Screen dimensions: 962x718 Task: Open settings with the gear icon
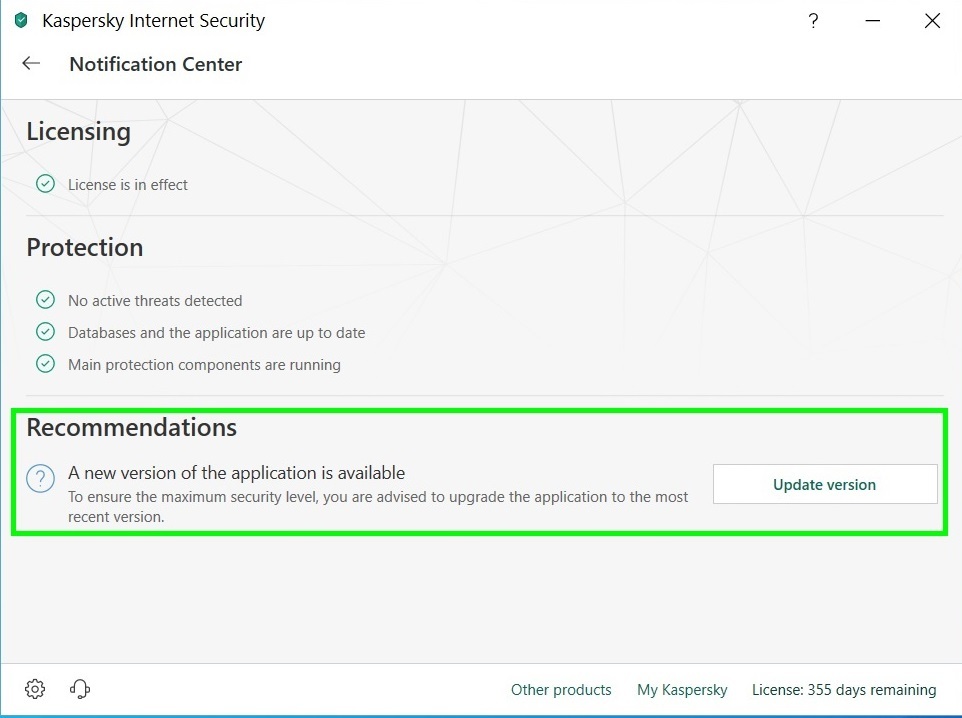click(x=35, y=689)
